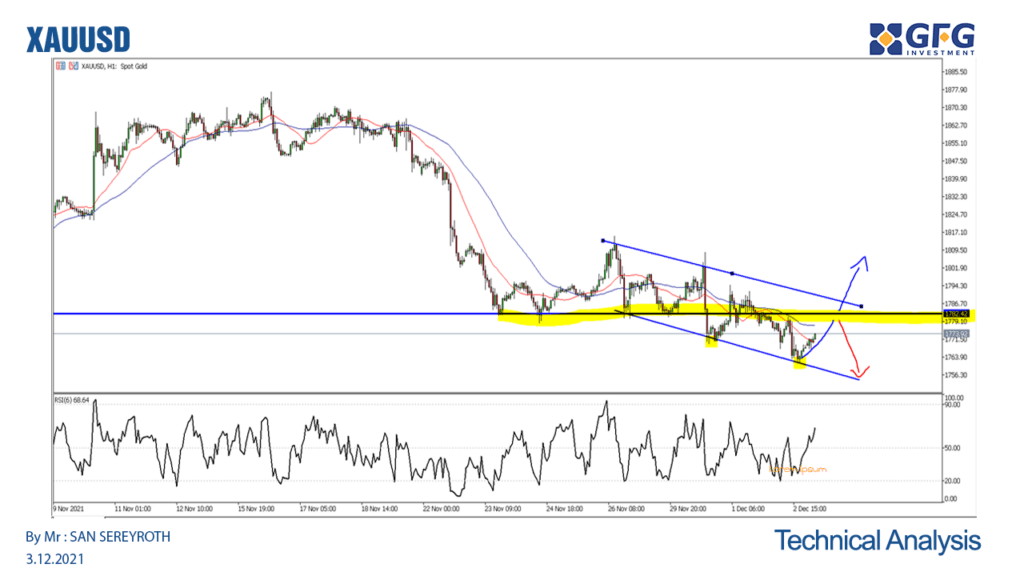The width and height of the screenshot is (1024, 576).
Task: Click the GFG Investment logo
Action: (922, 38)
